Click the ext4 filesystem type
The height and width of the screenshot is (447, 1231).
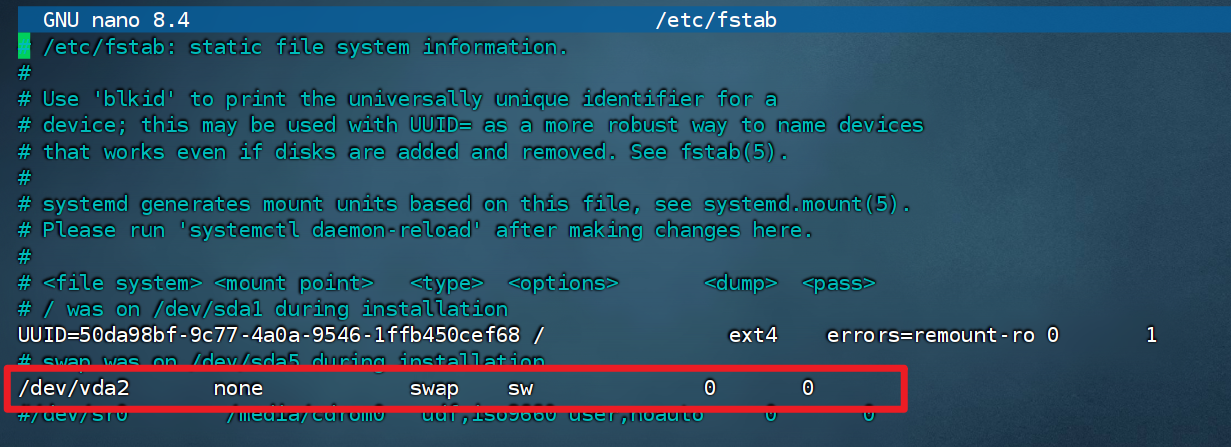pyautogui.click(x=752, y=335)
